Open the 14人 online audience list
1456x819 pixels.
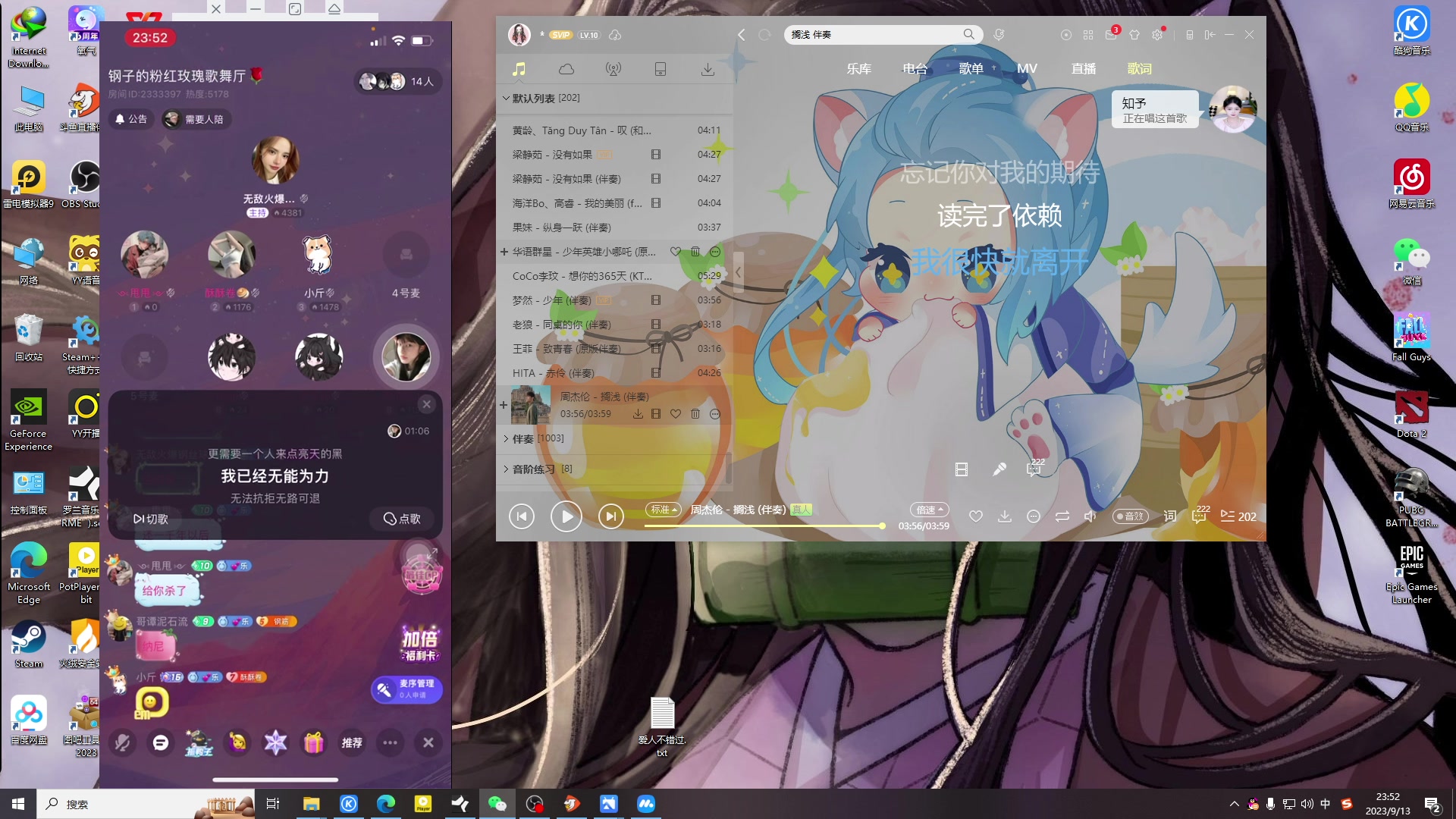[397, 81]
